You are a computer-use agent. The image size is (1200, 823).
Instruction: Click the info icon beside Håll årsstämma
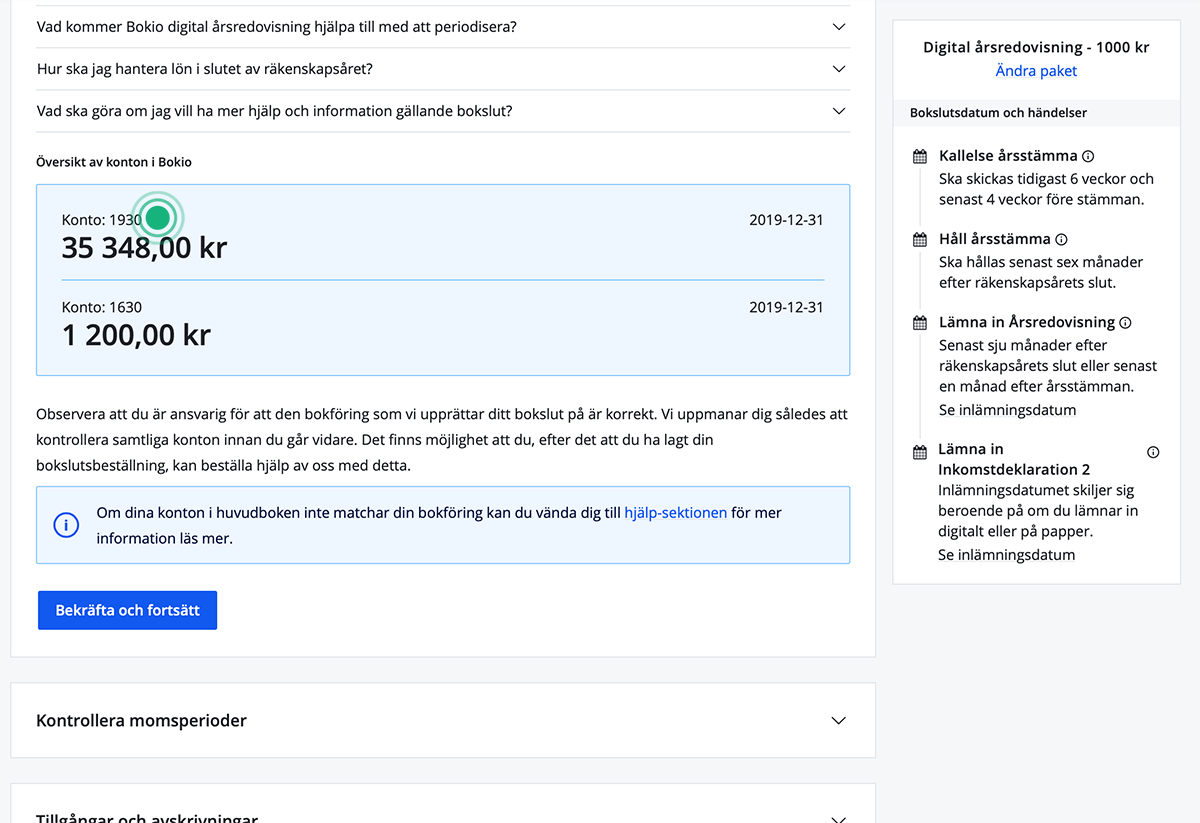(x=1061, y=240)
